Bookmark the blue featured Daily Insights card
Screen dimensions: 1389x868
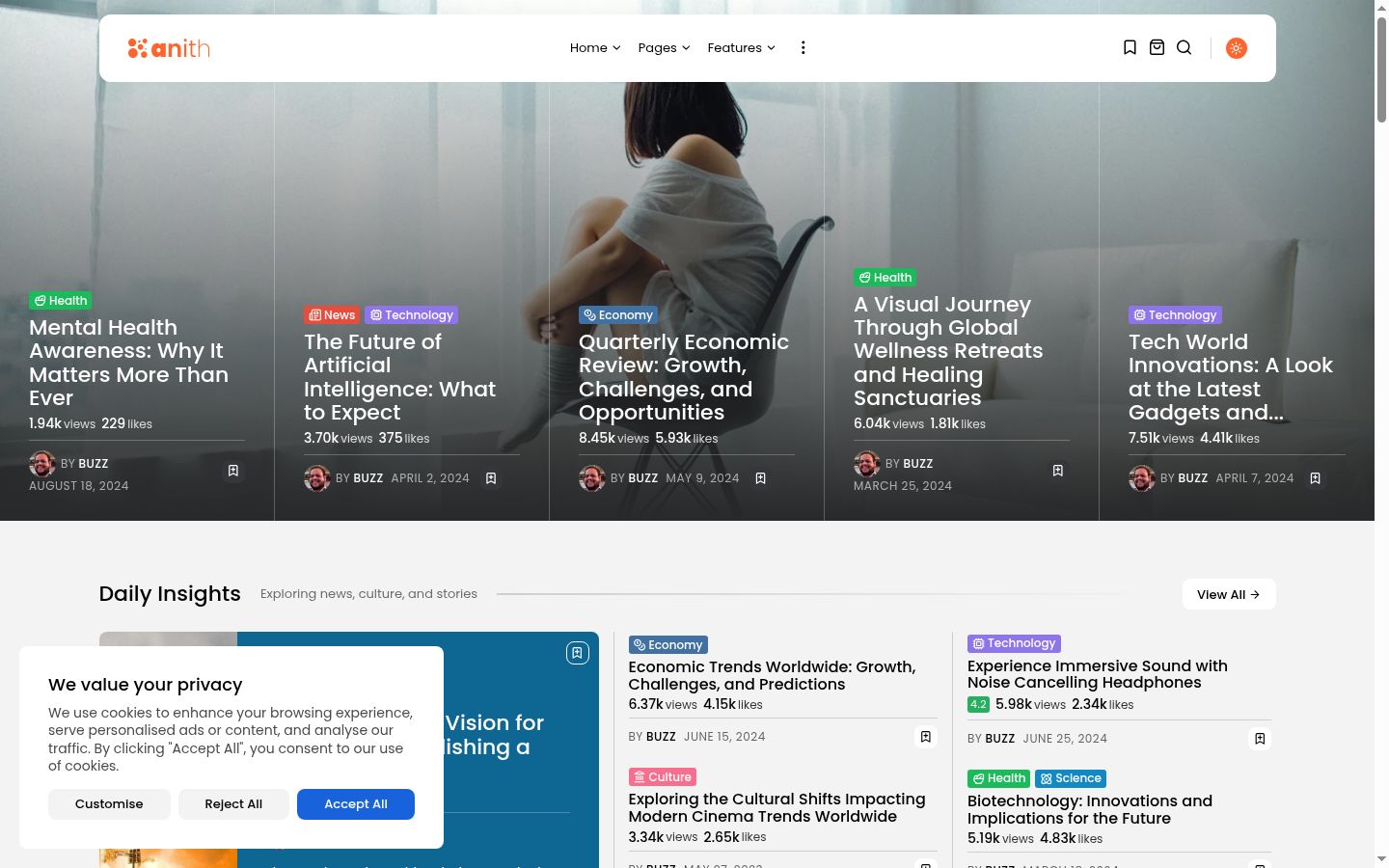pos(577,653)
